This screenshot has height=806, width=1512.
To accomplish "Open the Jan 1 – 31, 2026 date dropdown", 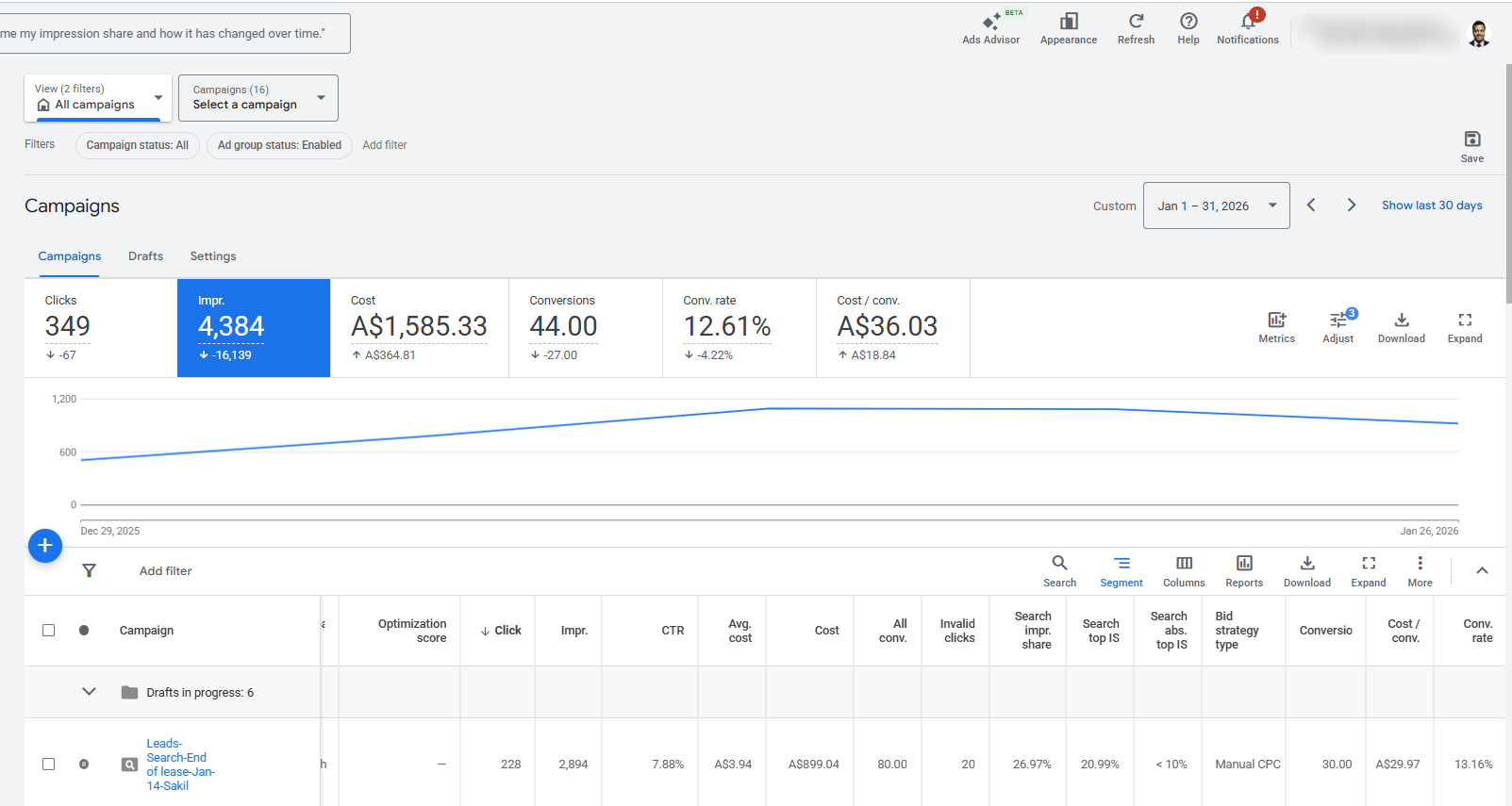I will point(1217,206).
